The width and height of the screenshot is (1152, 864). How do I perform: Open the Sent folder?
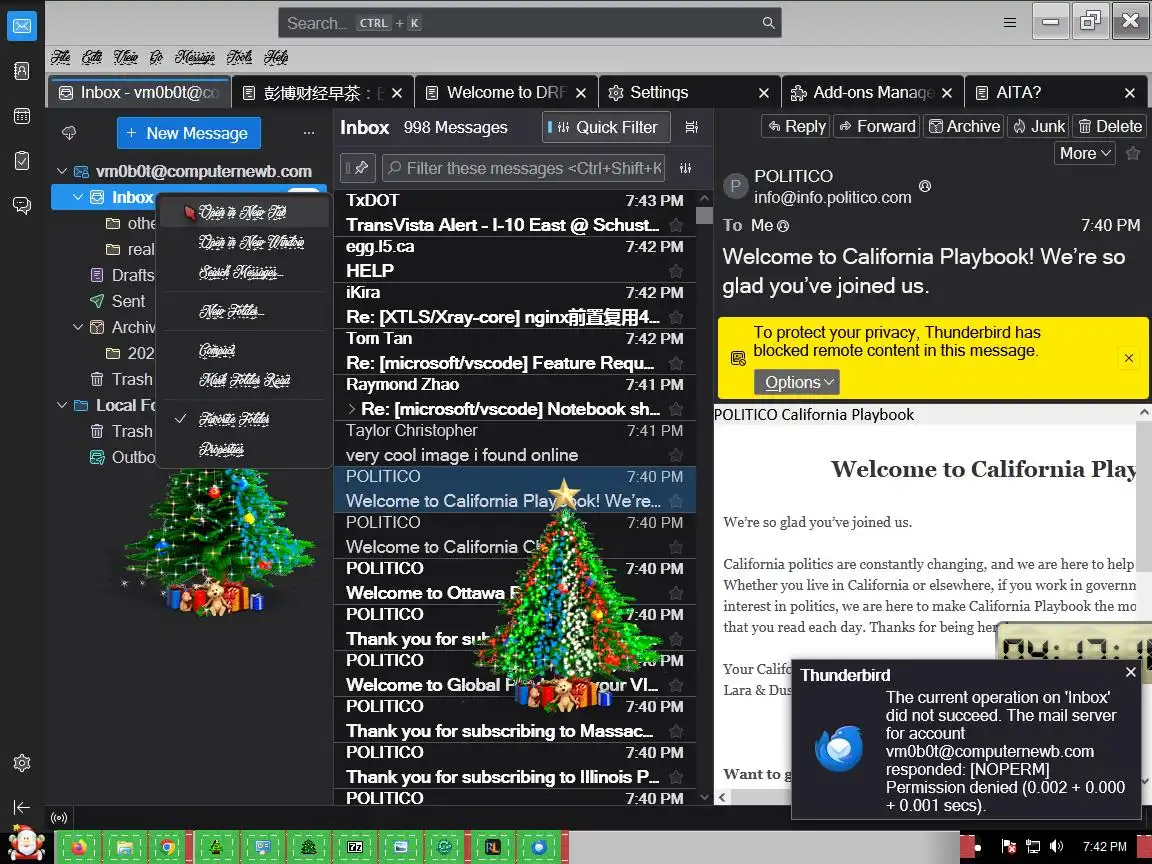[x=129, y=301]
